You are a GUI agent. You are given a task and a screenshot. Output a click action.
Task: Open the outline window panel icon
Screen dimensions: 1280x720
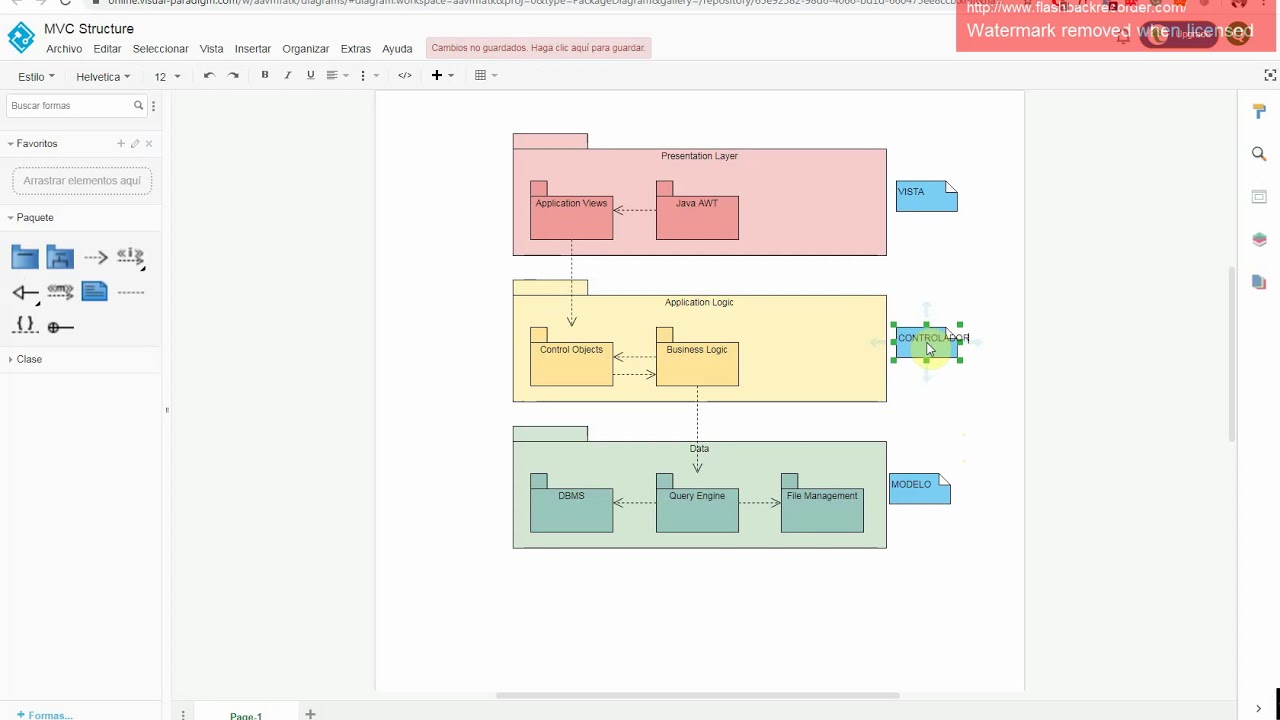pos(1260,197)
